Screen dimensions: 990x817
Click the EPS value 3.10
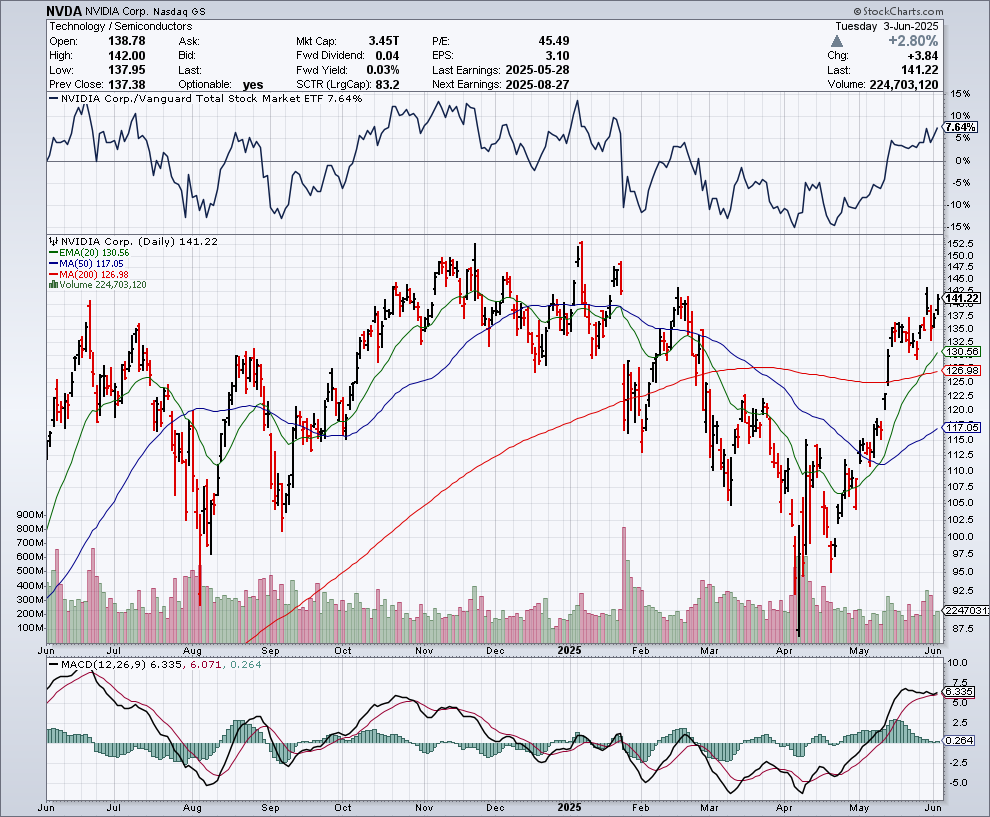click(558, 56)
